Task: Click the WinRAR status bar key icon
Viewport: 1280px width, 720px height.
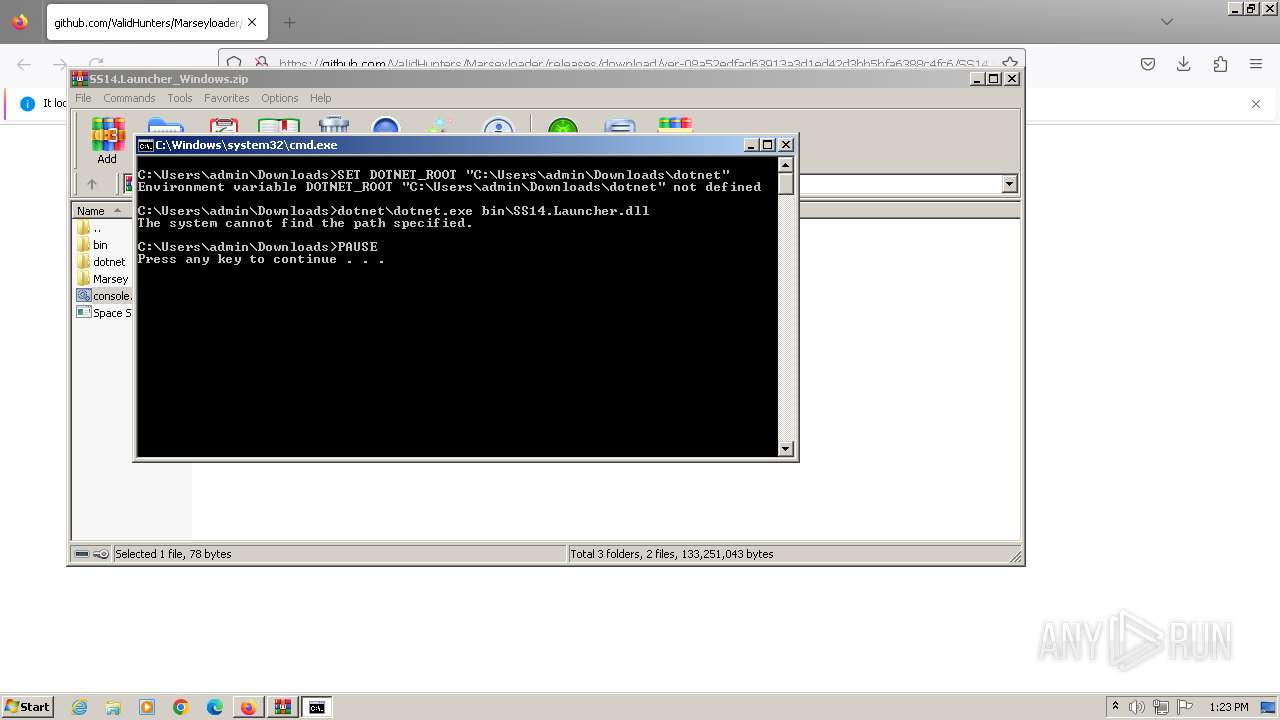Action: [x=101, y=554]
